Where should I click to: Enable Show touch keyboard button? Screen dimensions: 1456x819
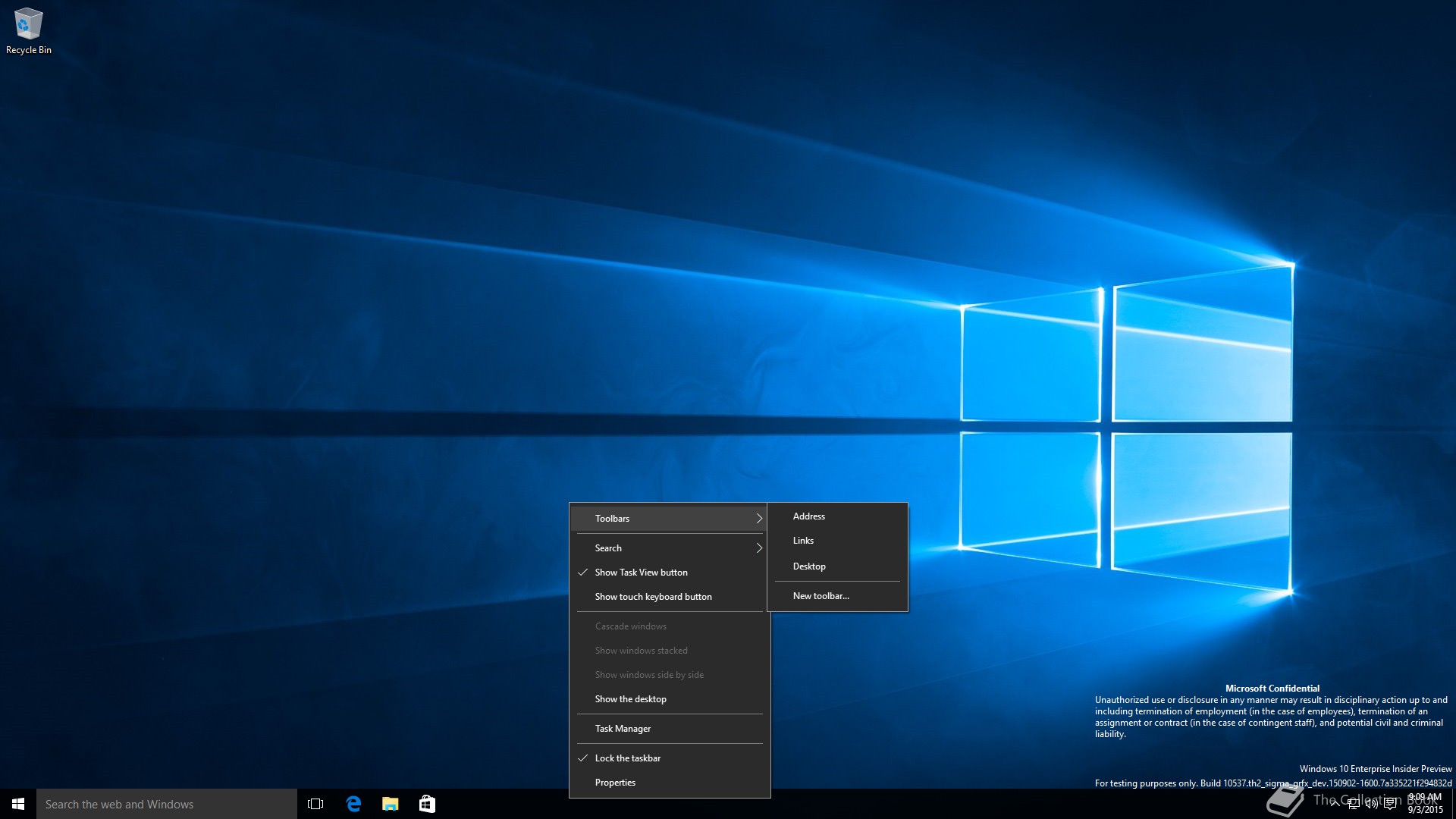[x=670, y=597]
